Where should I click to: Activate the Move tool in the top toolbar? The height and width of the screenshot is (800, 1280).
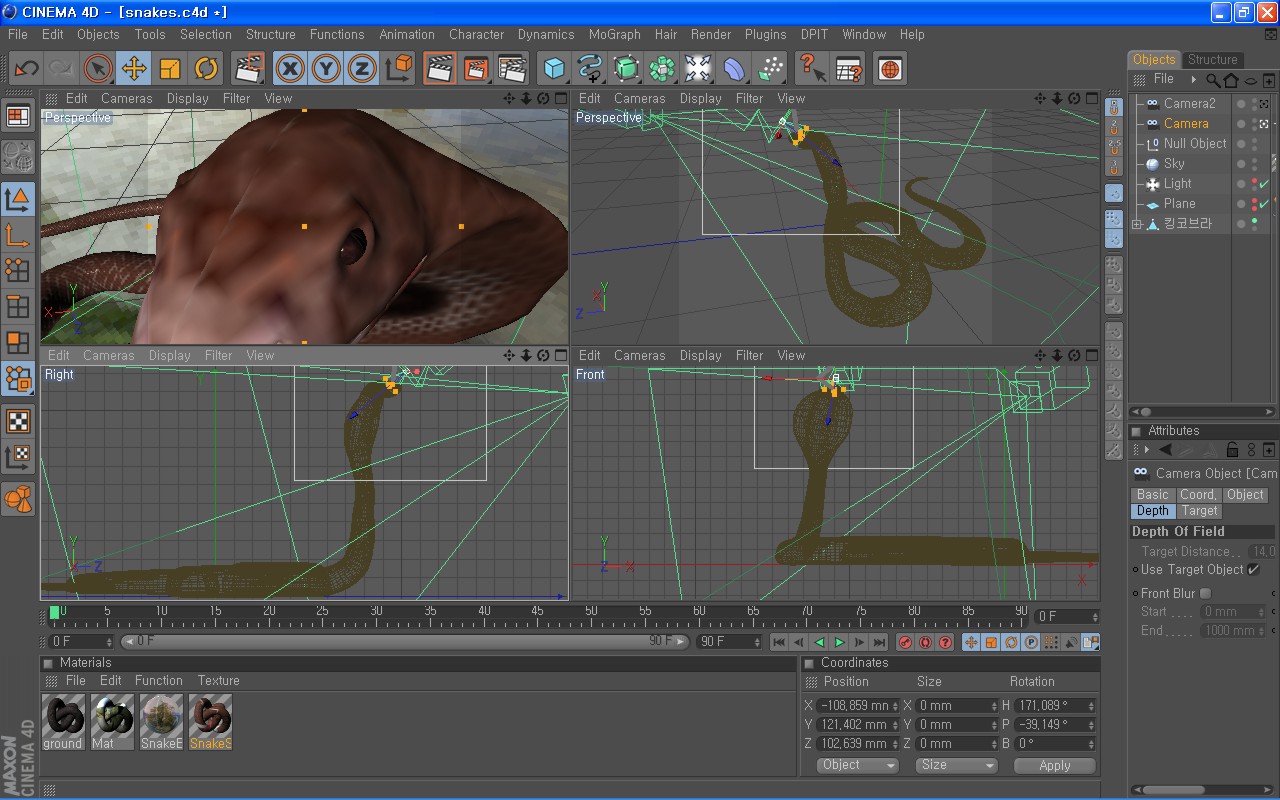(133, 69)
